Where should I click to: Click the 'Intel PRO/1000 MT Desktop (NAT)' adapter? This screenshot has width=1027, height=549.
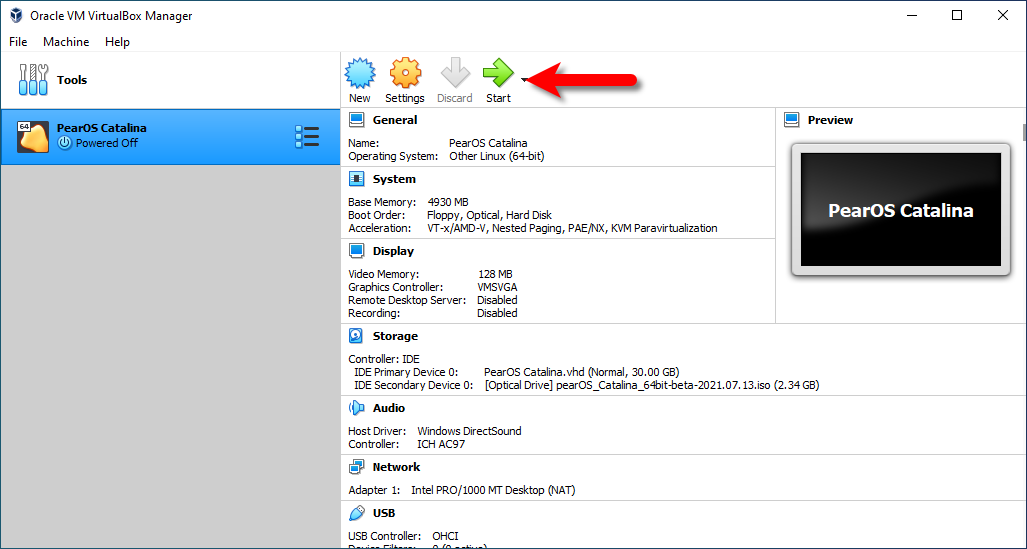[493, 490]
